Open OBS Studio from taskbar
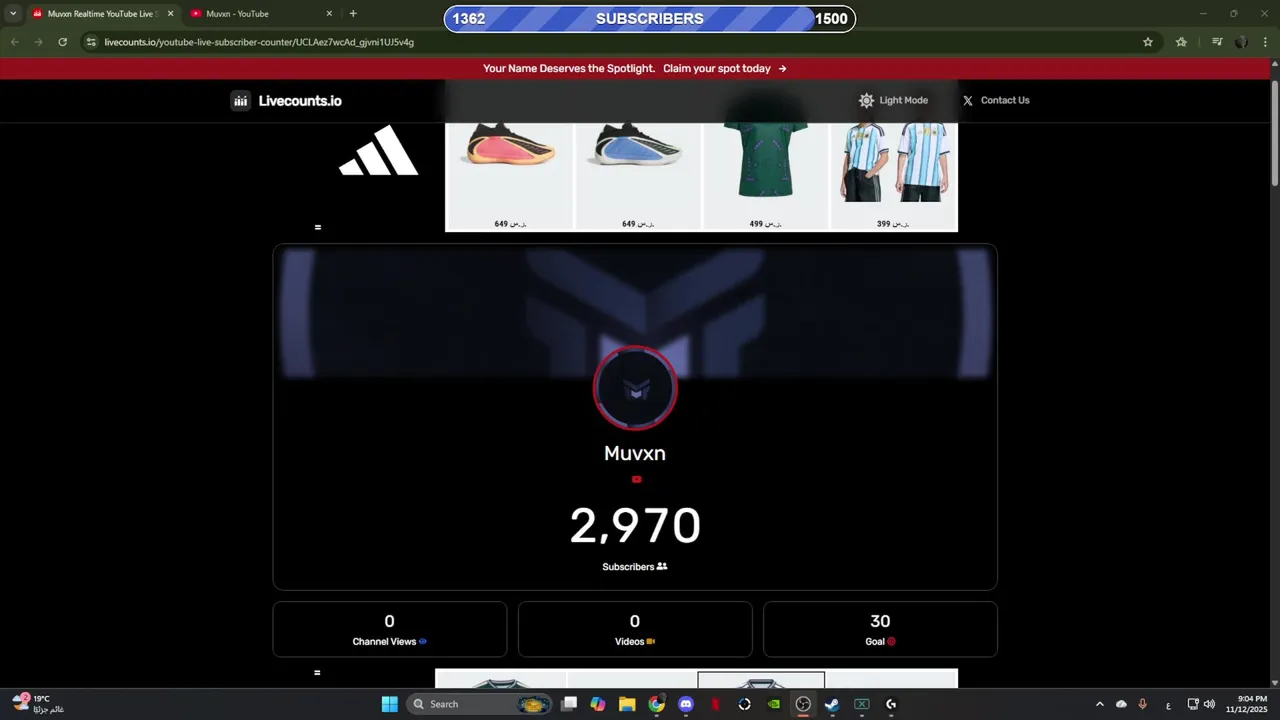This screenshot has height=720, width=1280. point(803,704)
